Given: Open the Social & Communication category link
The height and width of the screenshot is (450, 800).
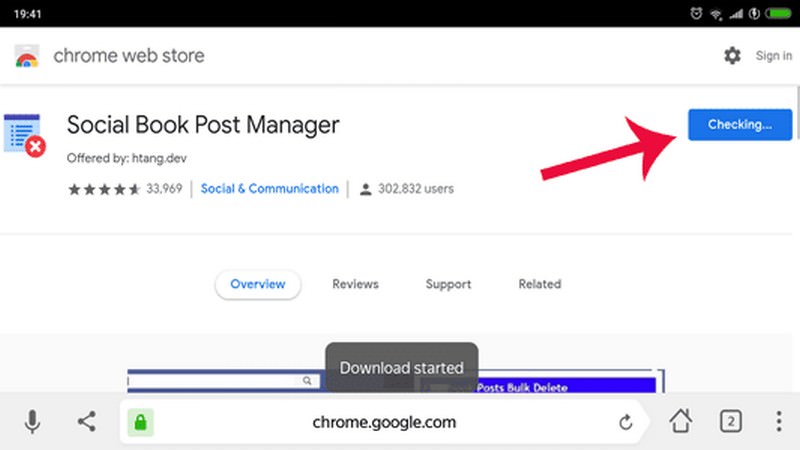Looking at the screenshot, I should click(270, 189).
